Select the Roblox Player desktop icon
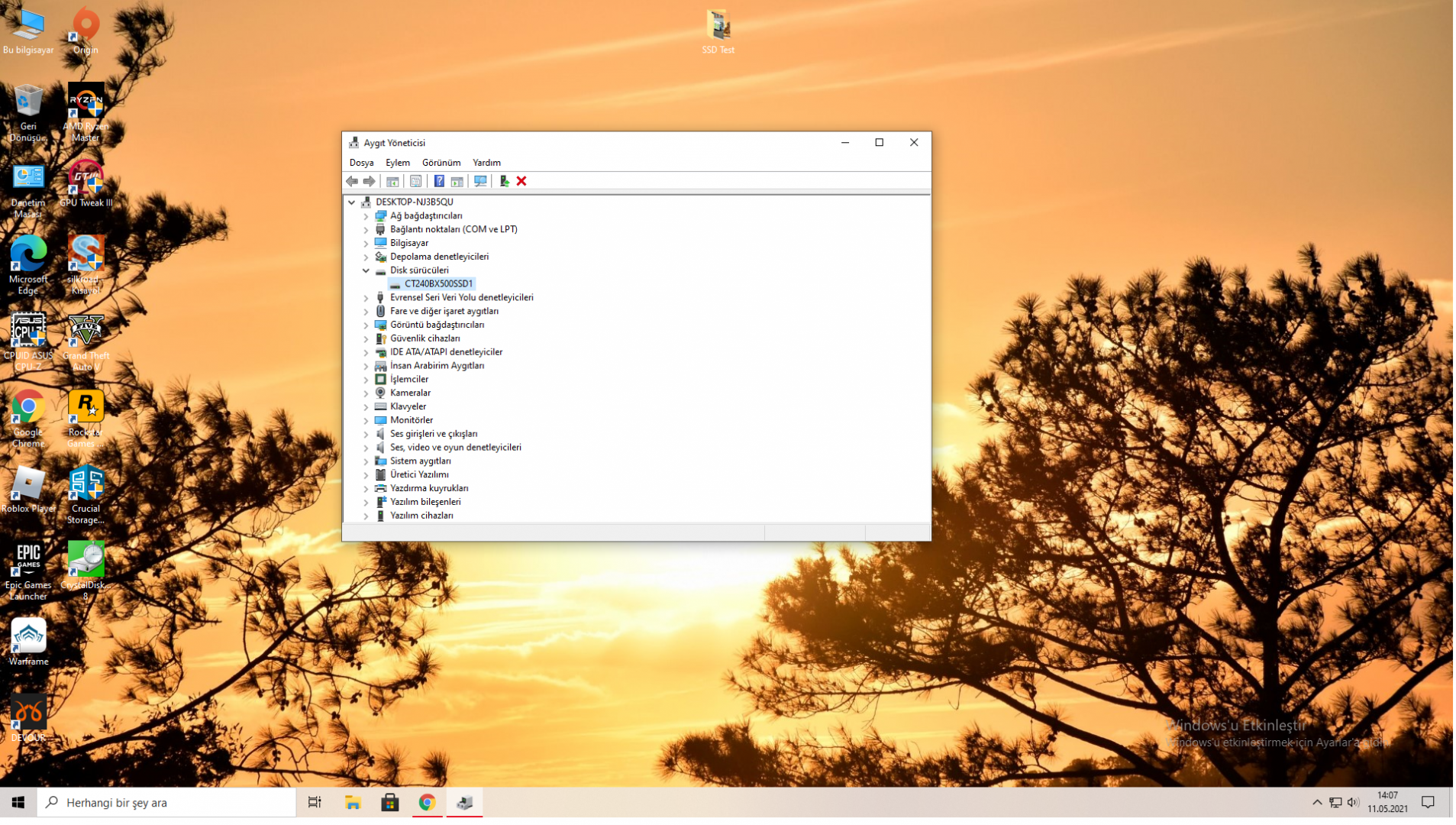Image resolution: width=1456 pixels, height=825 pixels. point(28,490)
